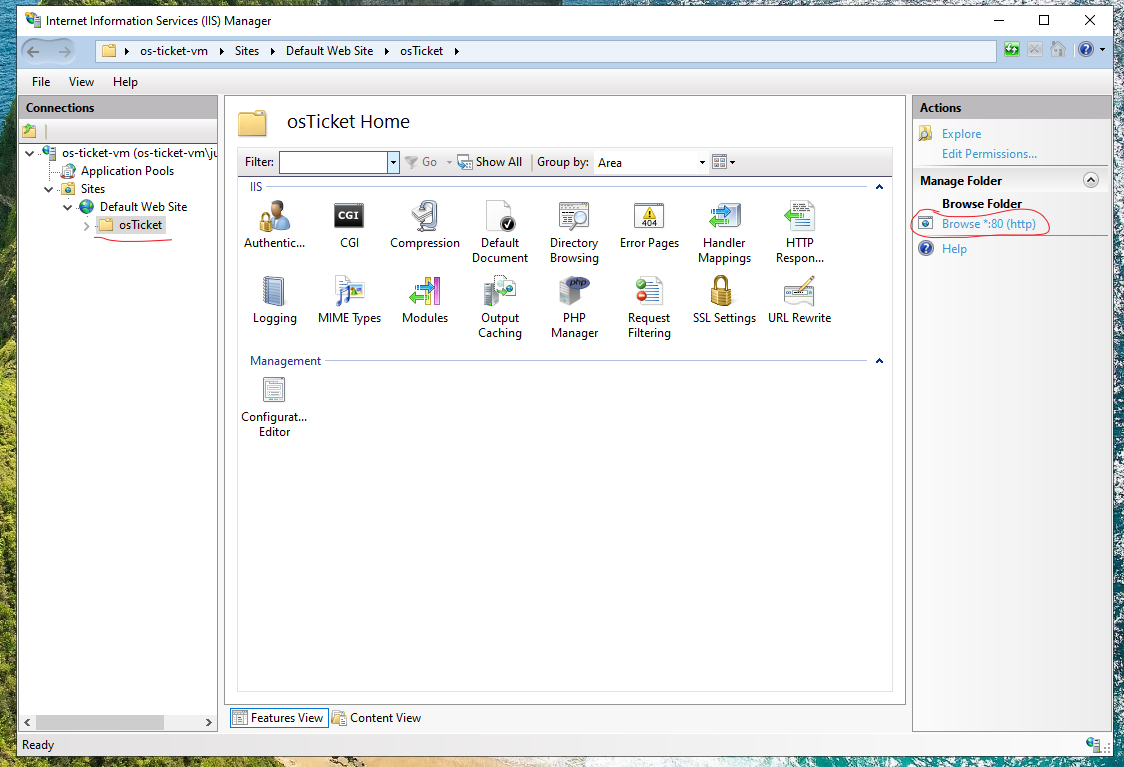Click Edit Permissions action link

point(989,154)
